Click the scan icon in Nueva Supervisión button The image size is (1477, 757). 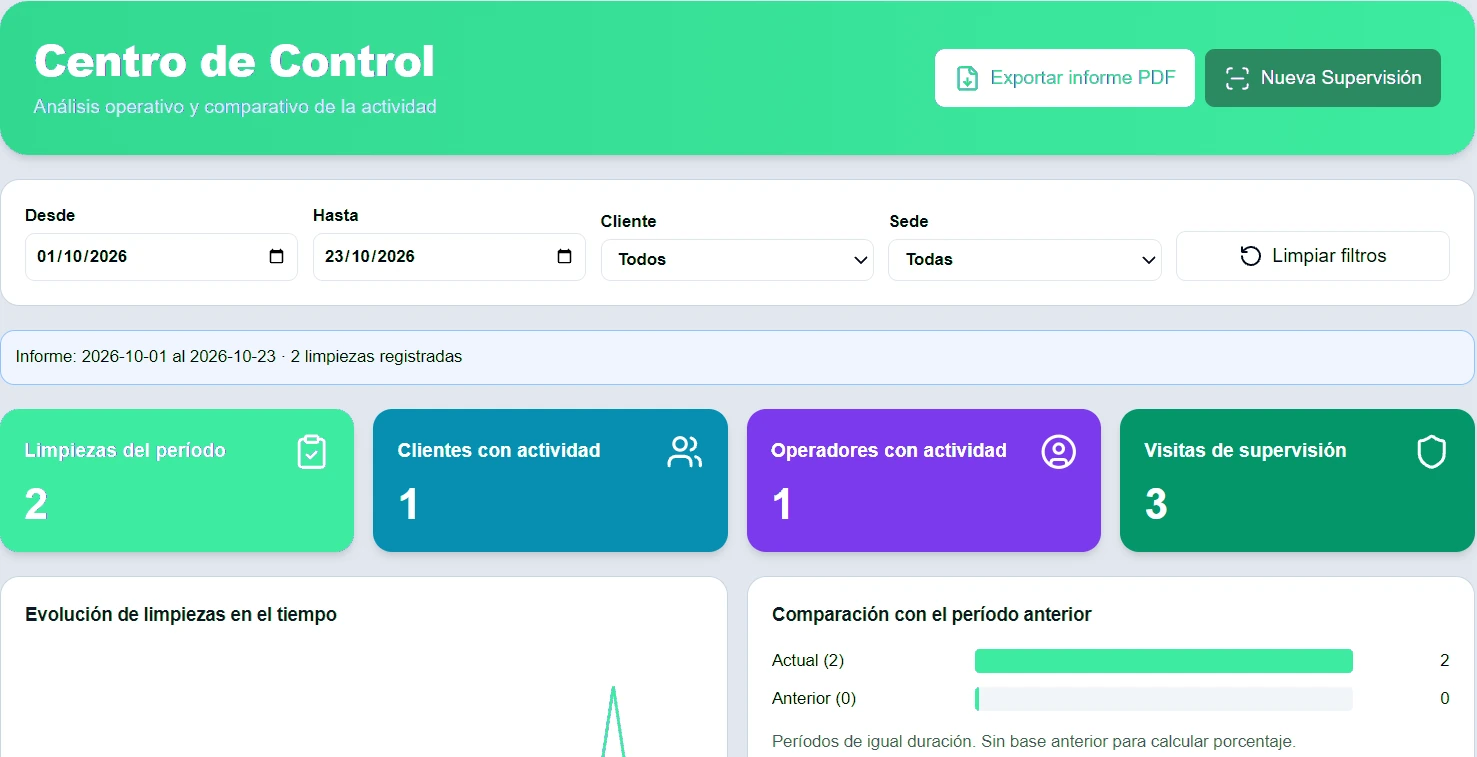click(1237, 78)
